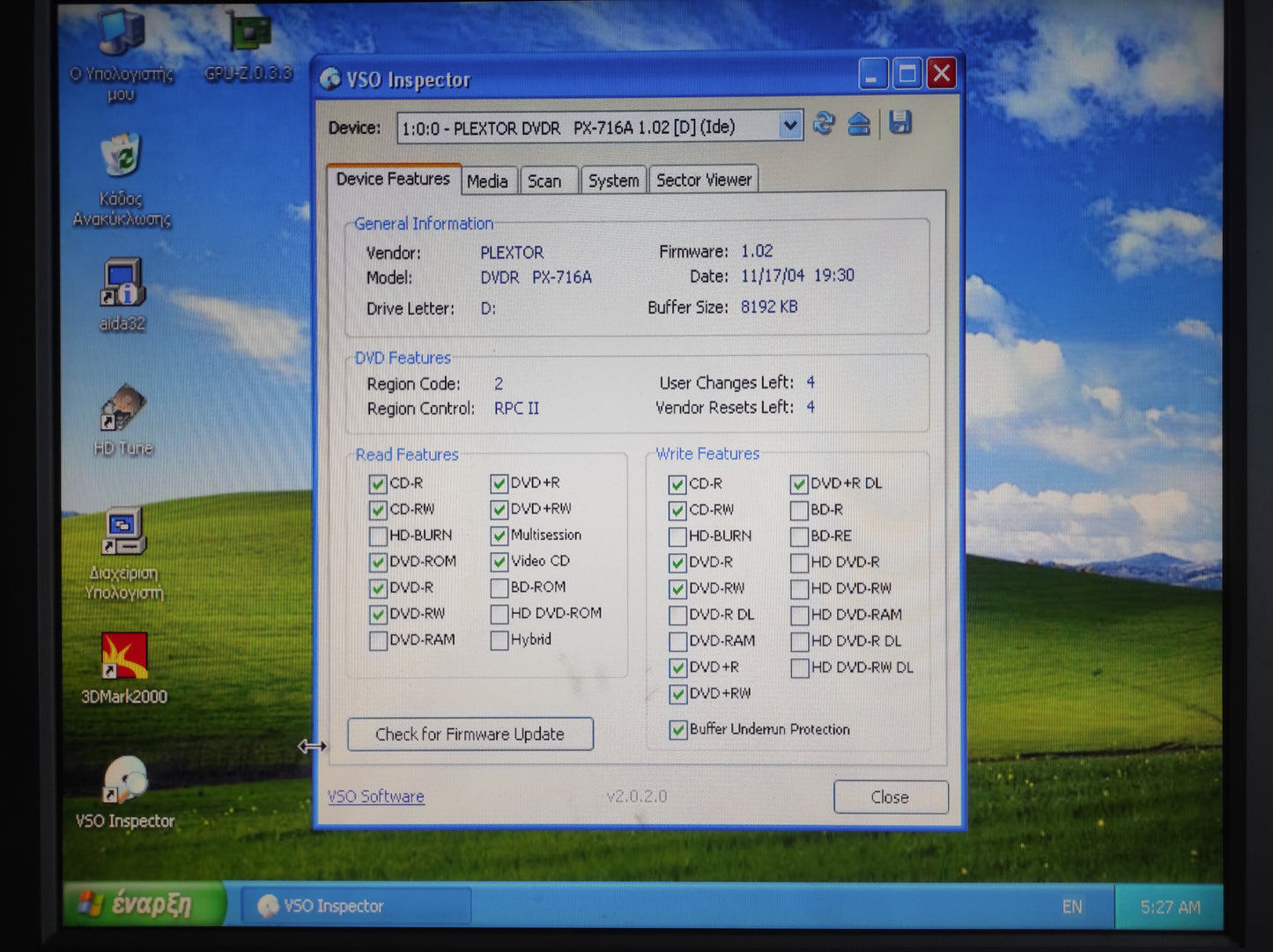Switch to the Media tab
The width and height of the screenshot is (1273, 952).
[x=488, y=181]
